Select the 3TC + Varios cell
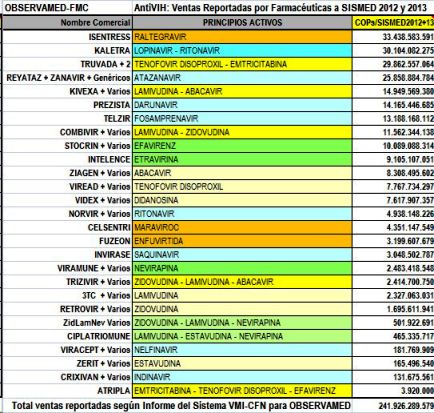Viewport: 434px width, 413px height. [68, 296]
